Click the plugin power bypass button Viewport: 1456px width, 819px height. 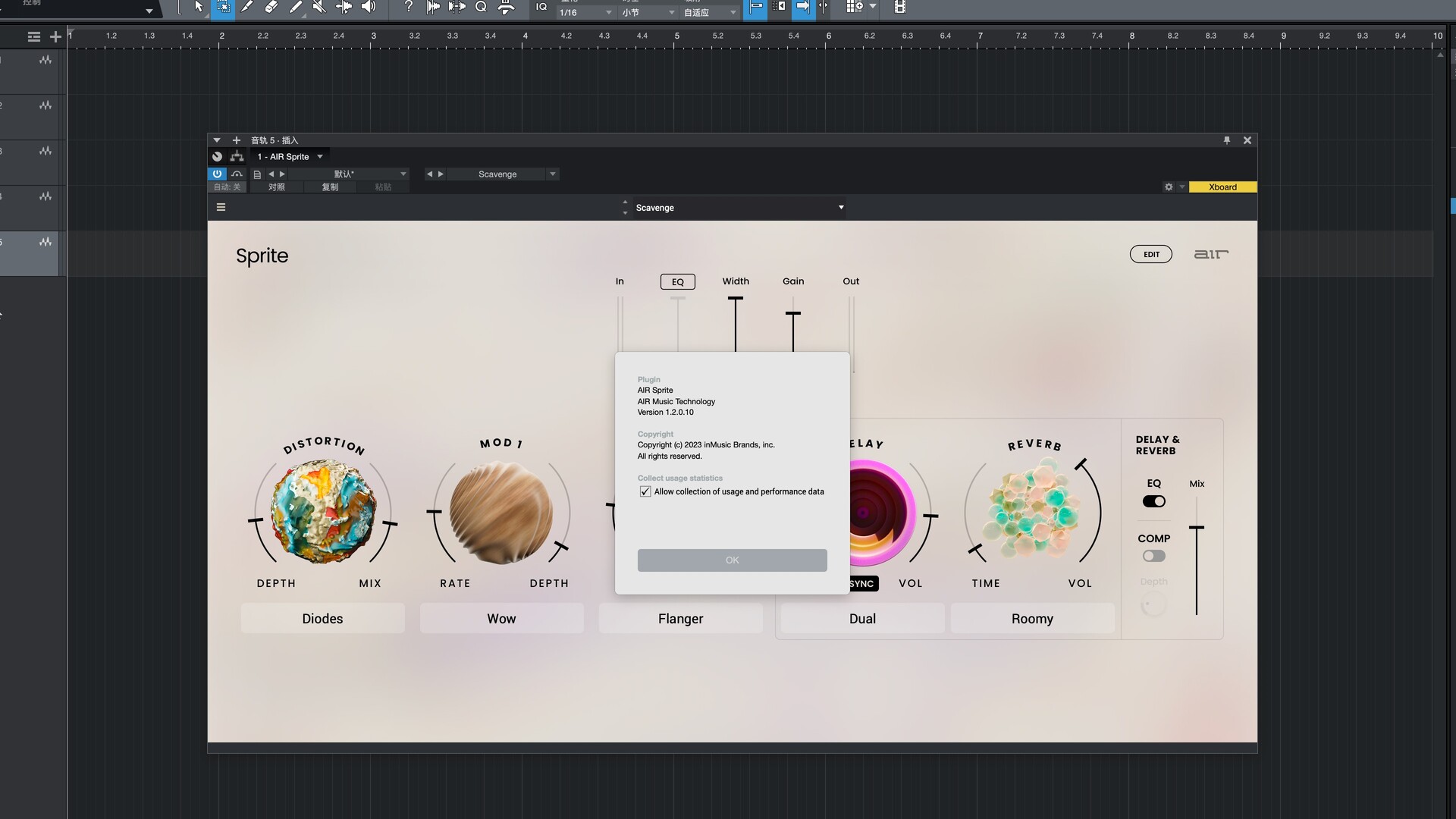(217, 174)
